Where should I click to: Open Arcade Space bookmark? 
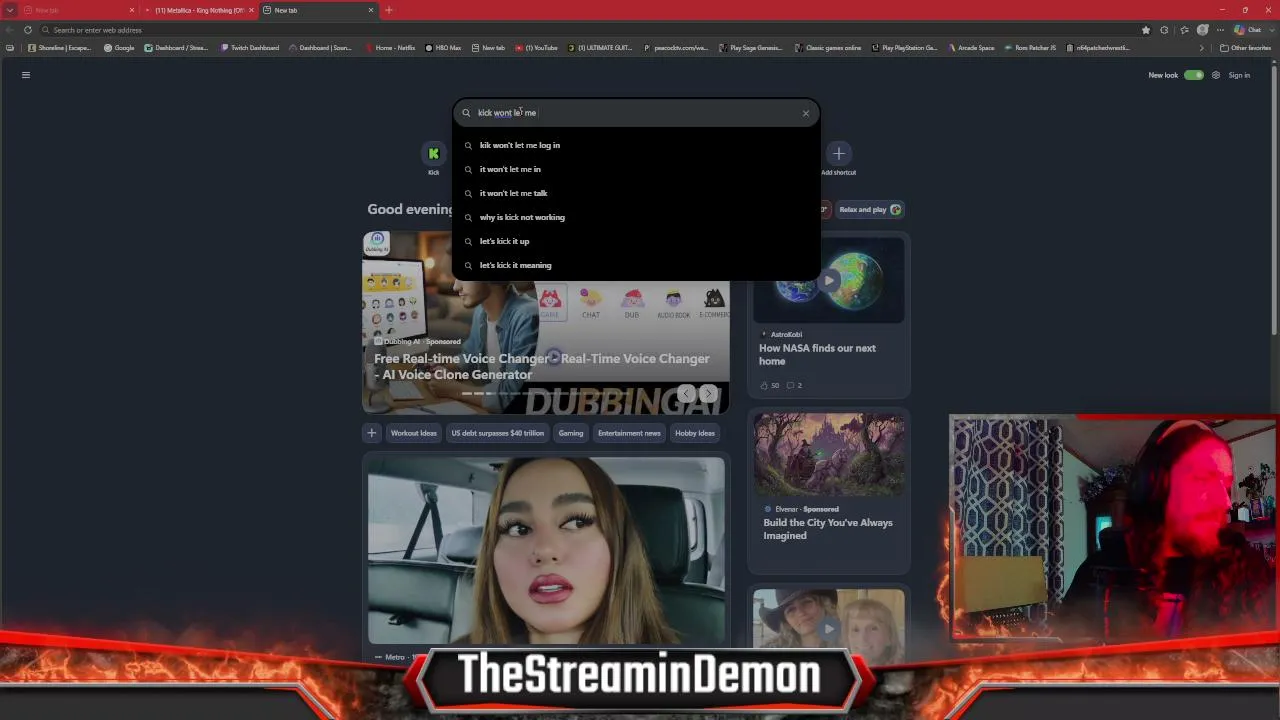tap(970, 48)
